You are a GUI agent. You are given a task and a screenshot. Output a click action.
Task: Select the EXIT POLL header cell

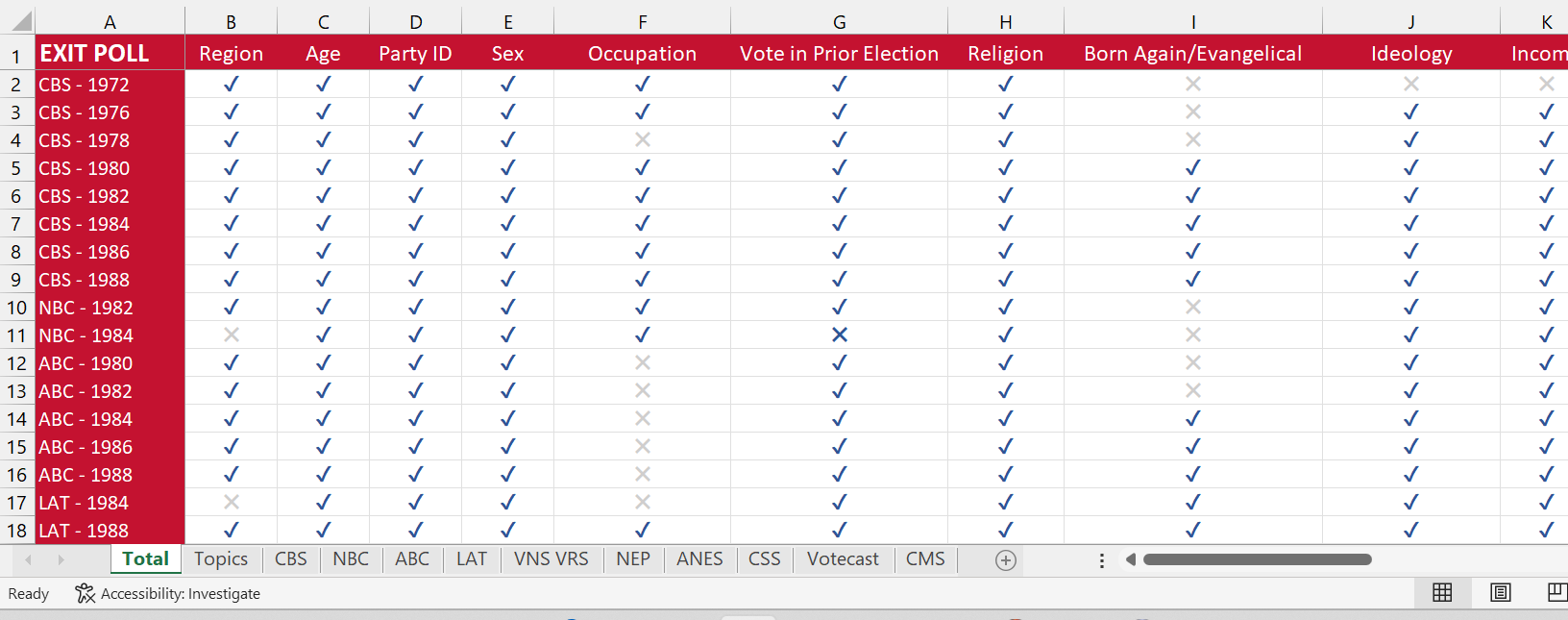(110, 54)
